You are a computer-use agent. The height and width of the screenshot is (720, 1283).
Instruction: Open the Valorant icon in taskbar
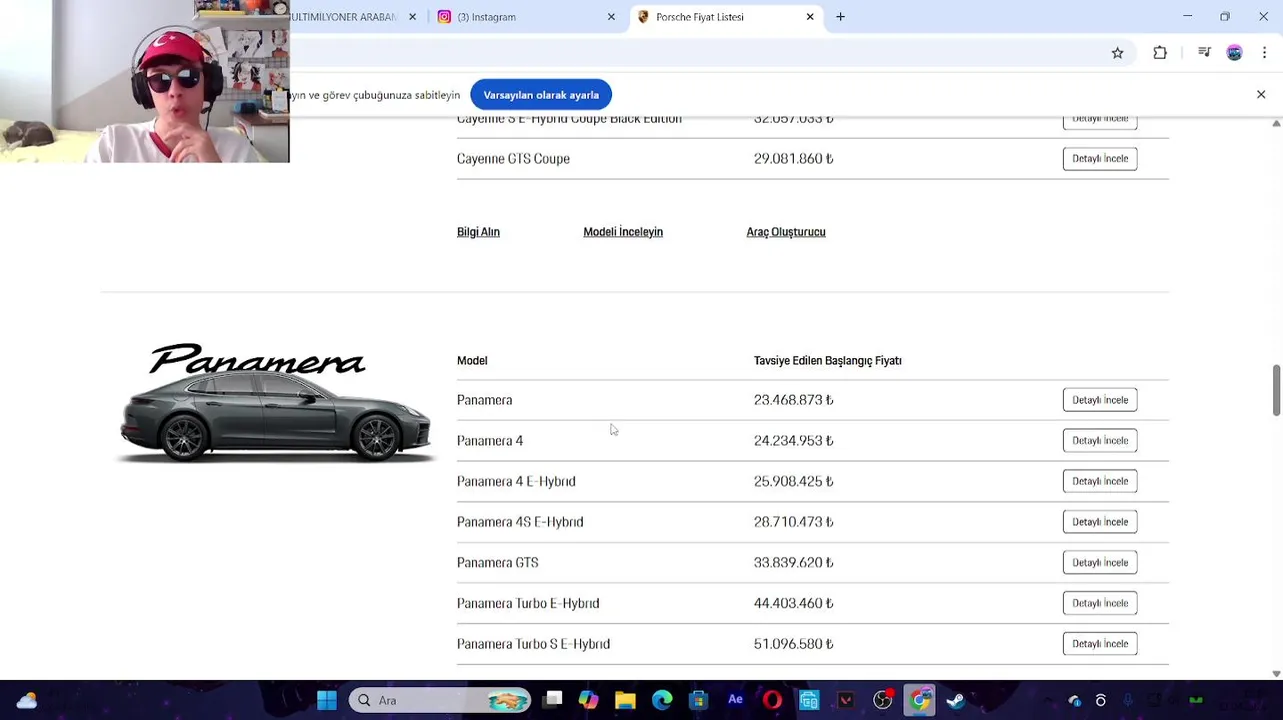tap(846, 701)
